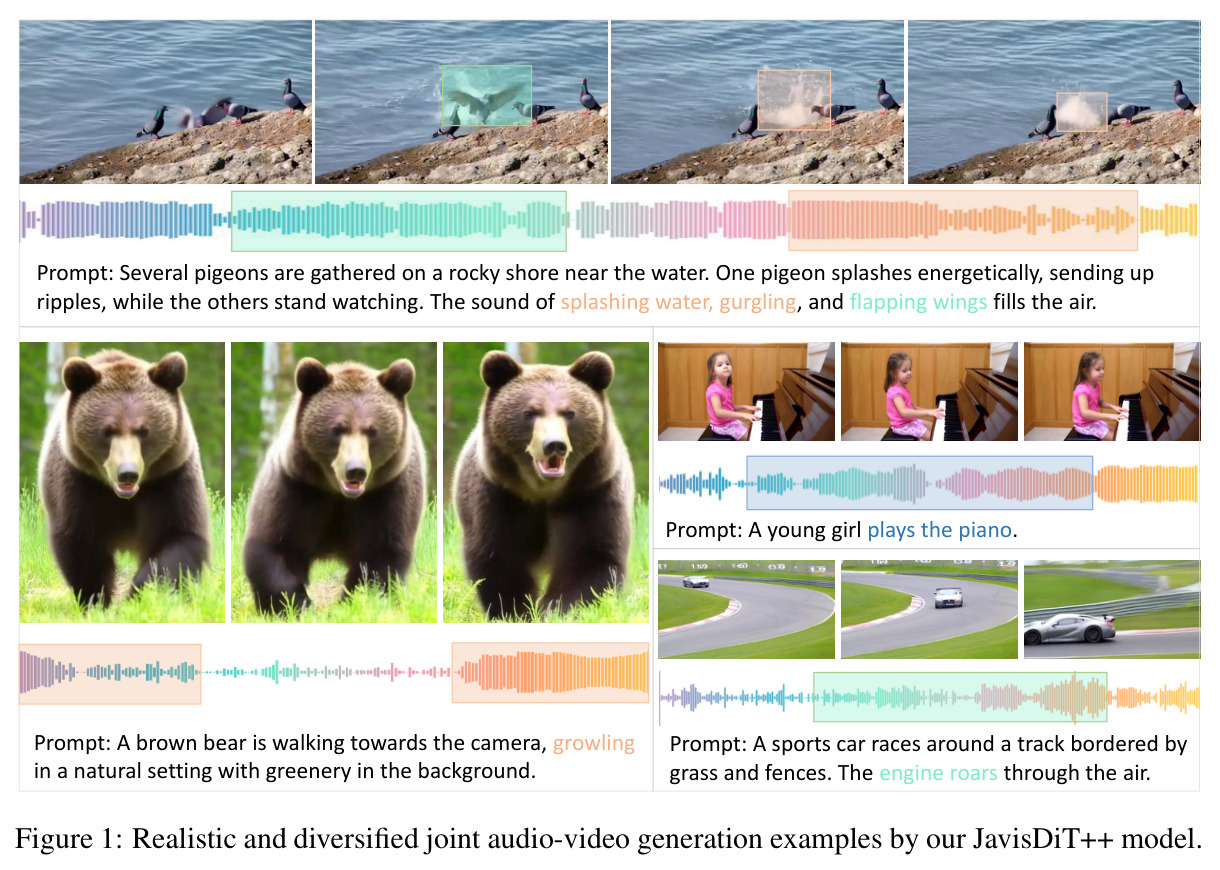Select green highlighted region of car waveform
This screenshot has height=870, width=1220.
tap(960, 697)
